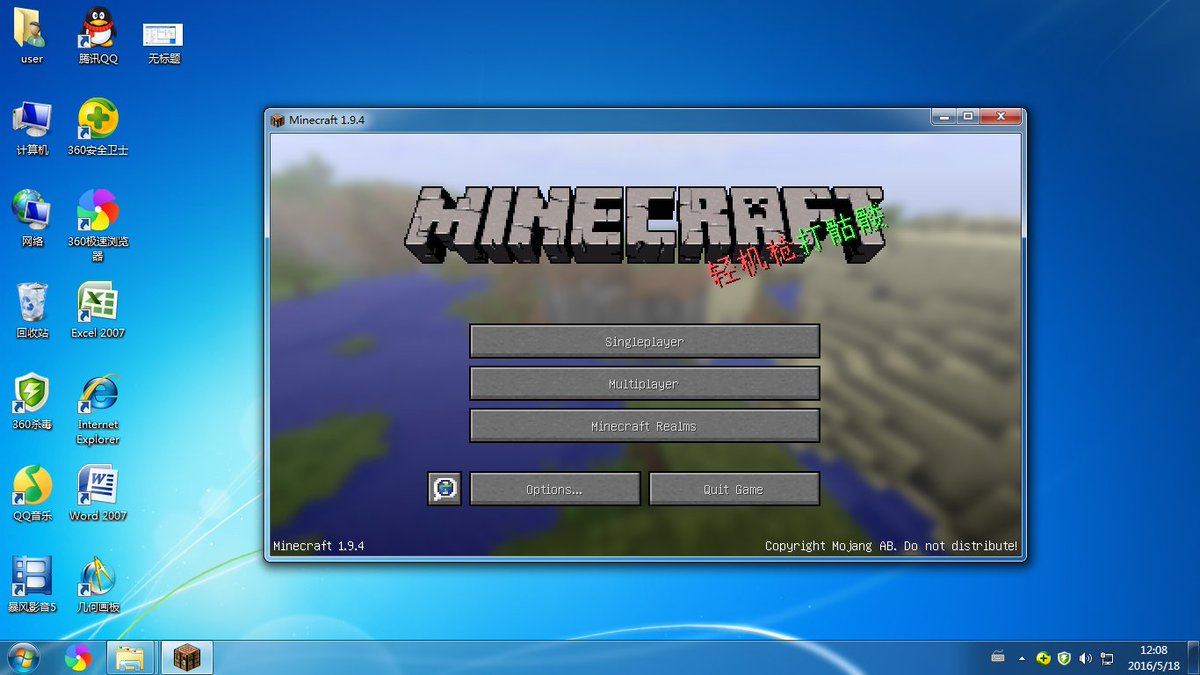Viewport: 1200px width, 675px height.
Task: Maximize the Minecraft window
Action: [967, 116]
